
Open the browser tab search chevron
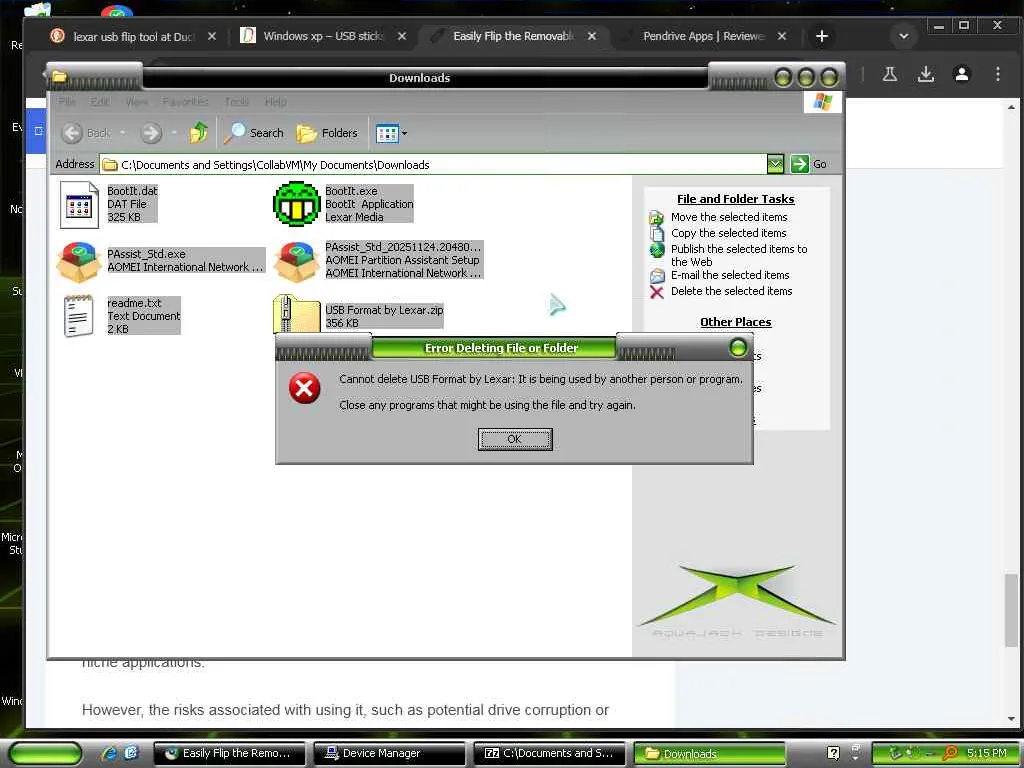coord(904,37)
